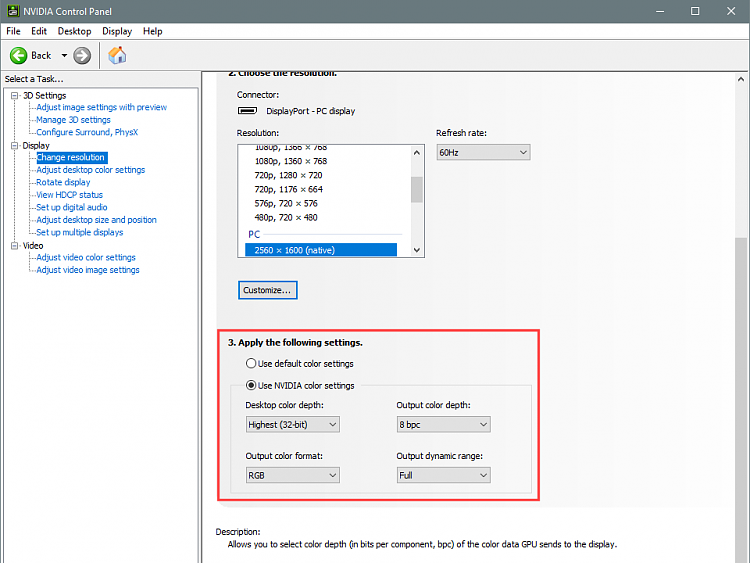Go to the Home page icon
This screenshot has height=563, width=750.
point(117,55)
